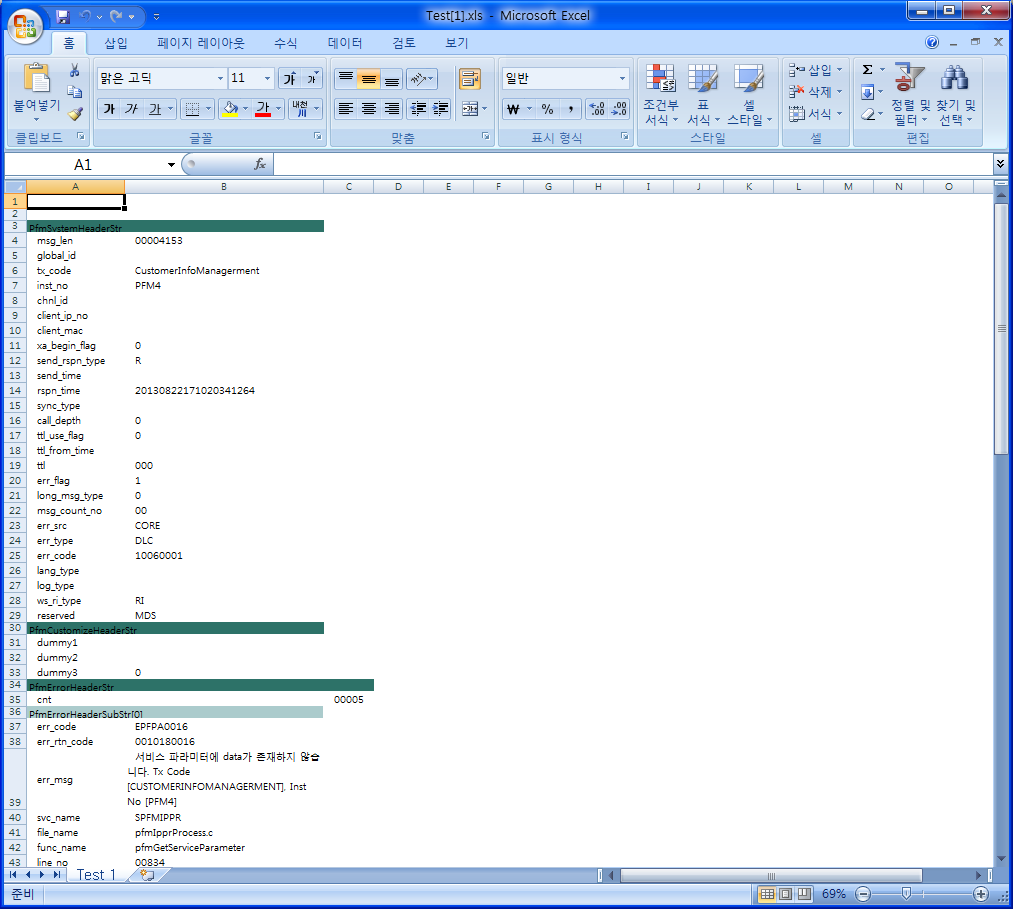Screen dimensions: 1013x909
Task: Click the Cut scissors icon
Action: 75,71
